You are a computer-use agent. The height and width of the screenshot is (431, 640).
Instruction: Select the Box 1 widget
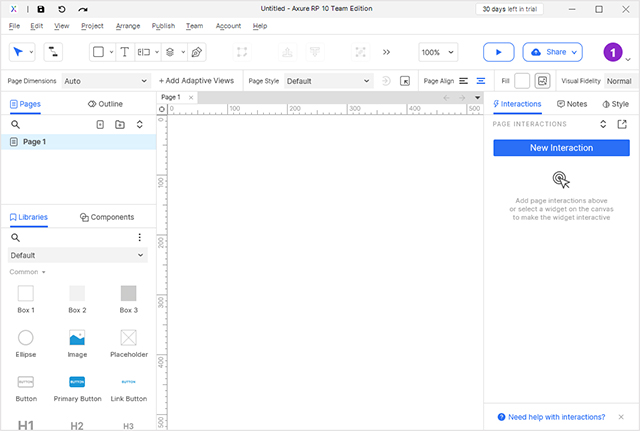(26, 299)
